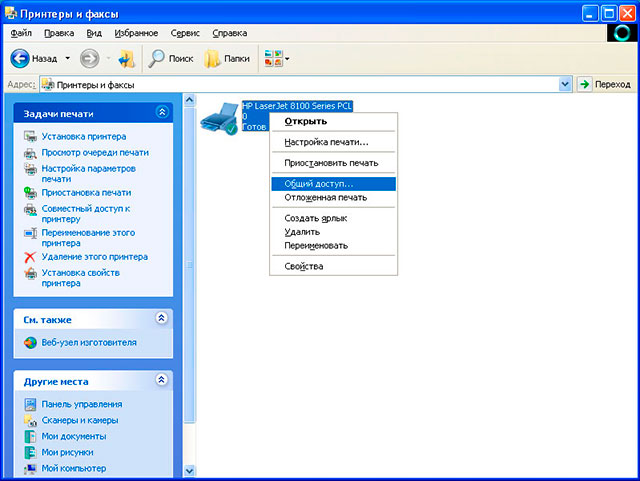This screenshot has height=481, width=640.
Task: Click the Установка принтера link
Action: (x=84, y=136)
